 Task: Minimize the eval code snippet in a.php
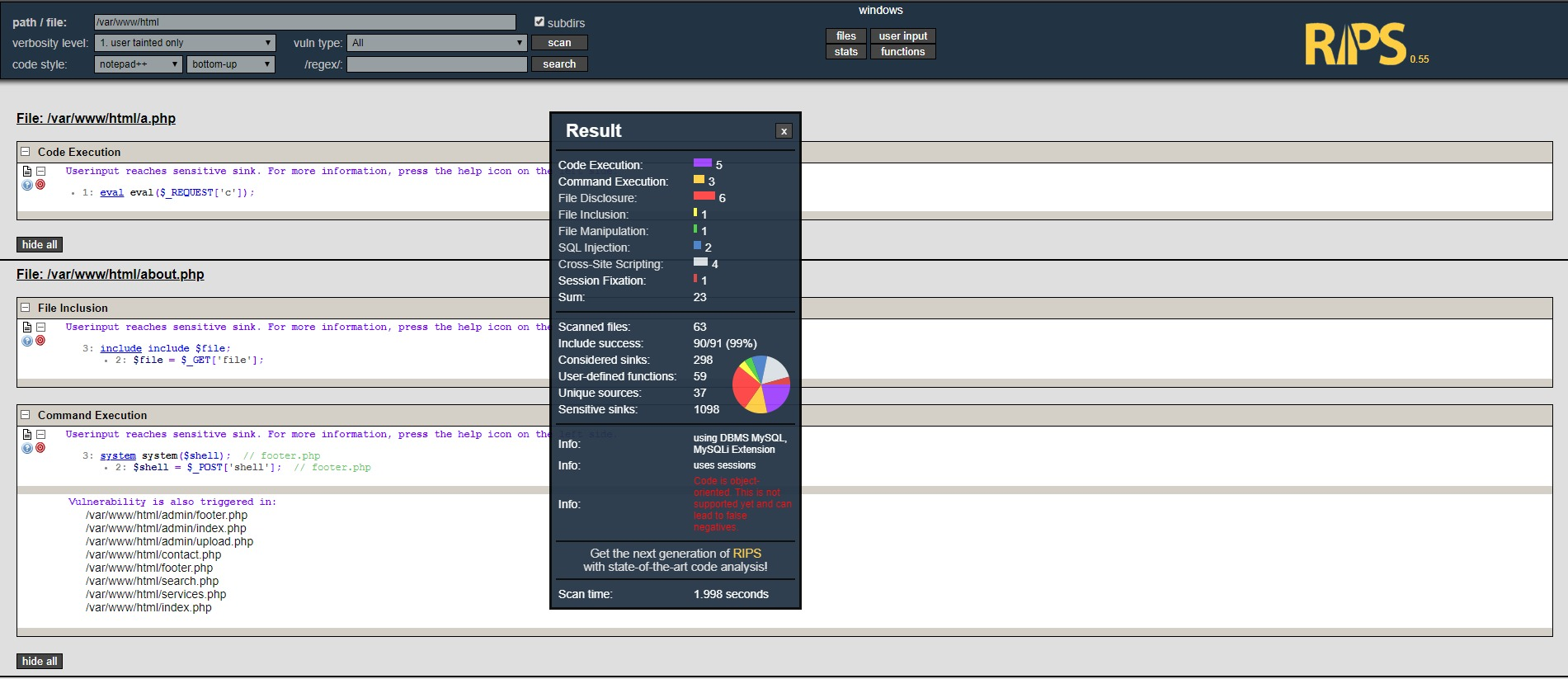click(40, 171)
